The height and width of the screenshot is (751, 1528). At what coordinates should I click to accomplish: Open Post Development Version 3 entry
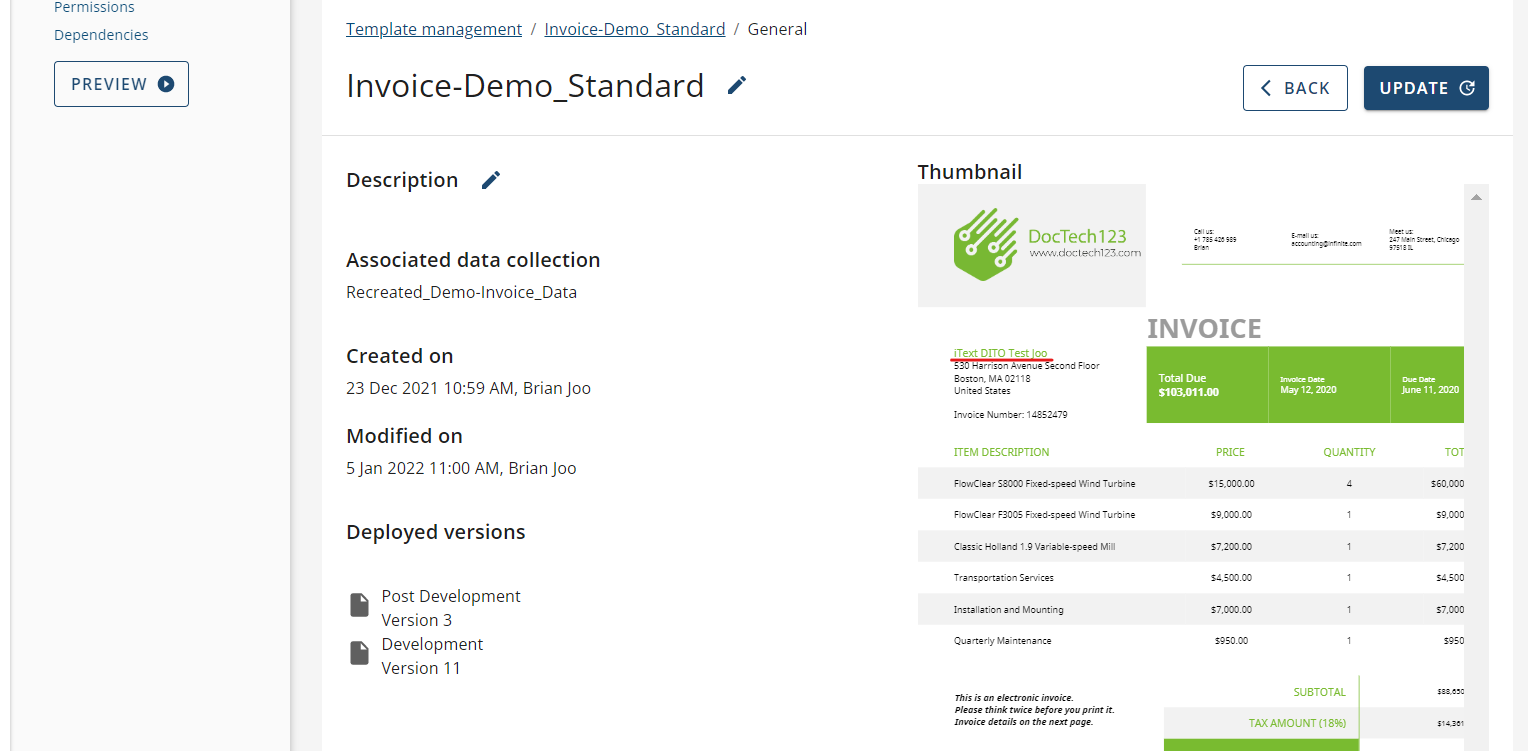pyautogui.click(x=450, y=607)
